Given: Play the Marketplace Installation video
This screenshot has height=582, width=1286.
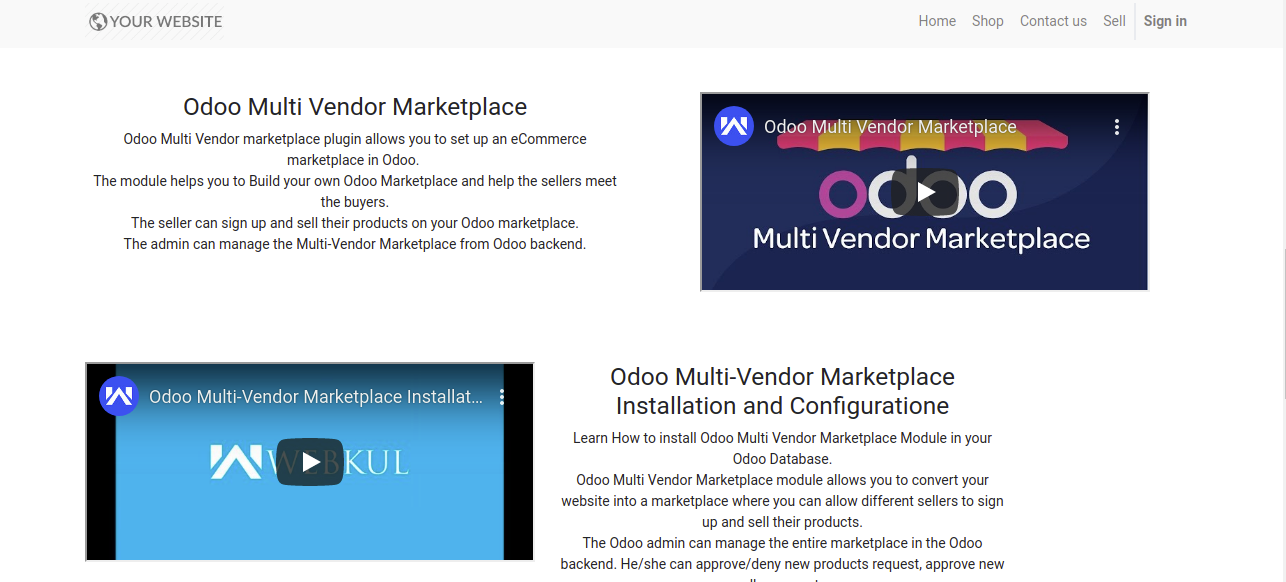Looking at the screenshot, I should coord(310,462).
